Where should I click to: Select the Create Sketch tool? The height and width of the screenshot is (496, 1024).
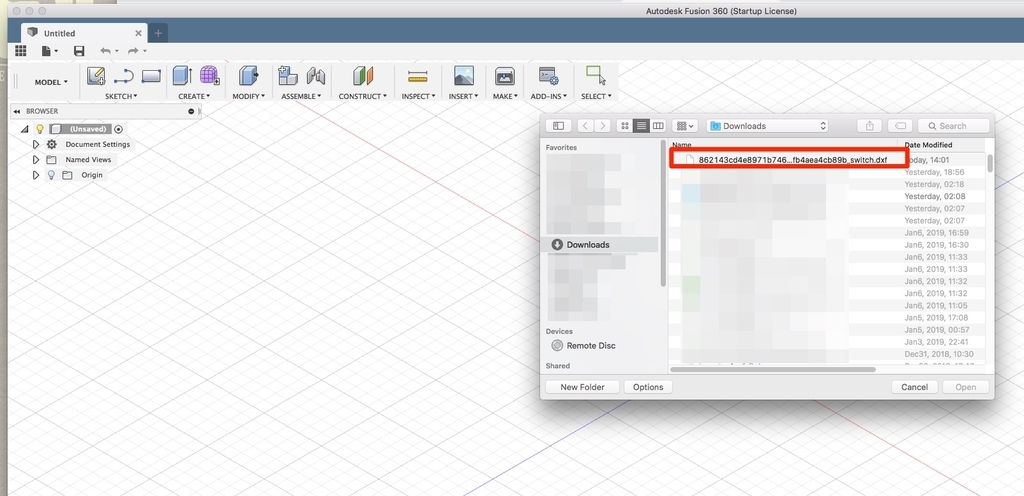pos(96,76)
